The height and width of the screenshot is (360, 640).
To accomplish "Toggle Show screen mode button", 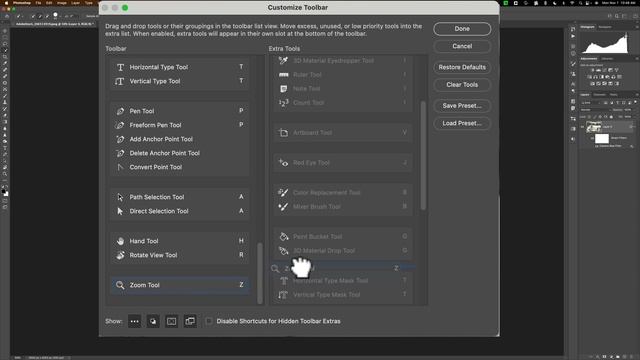I will pyautogui.click(x=190, y=321).
